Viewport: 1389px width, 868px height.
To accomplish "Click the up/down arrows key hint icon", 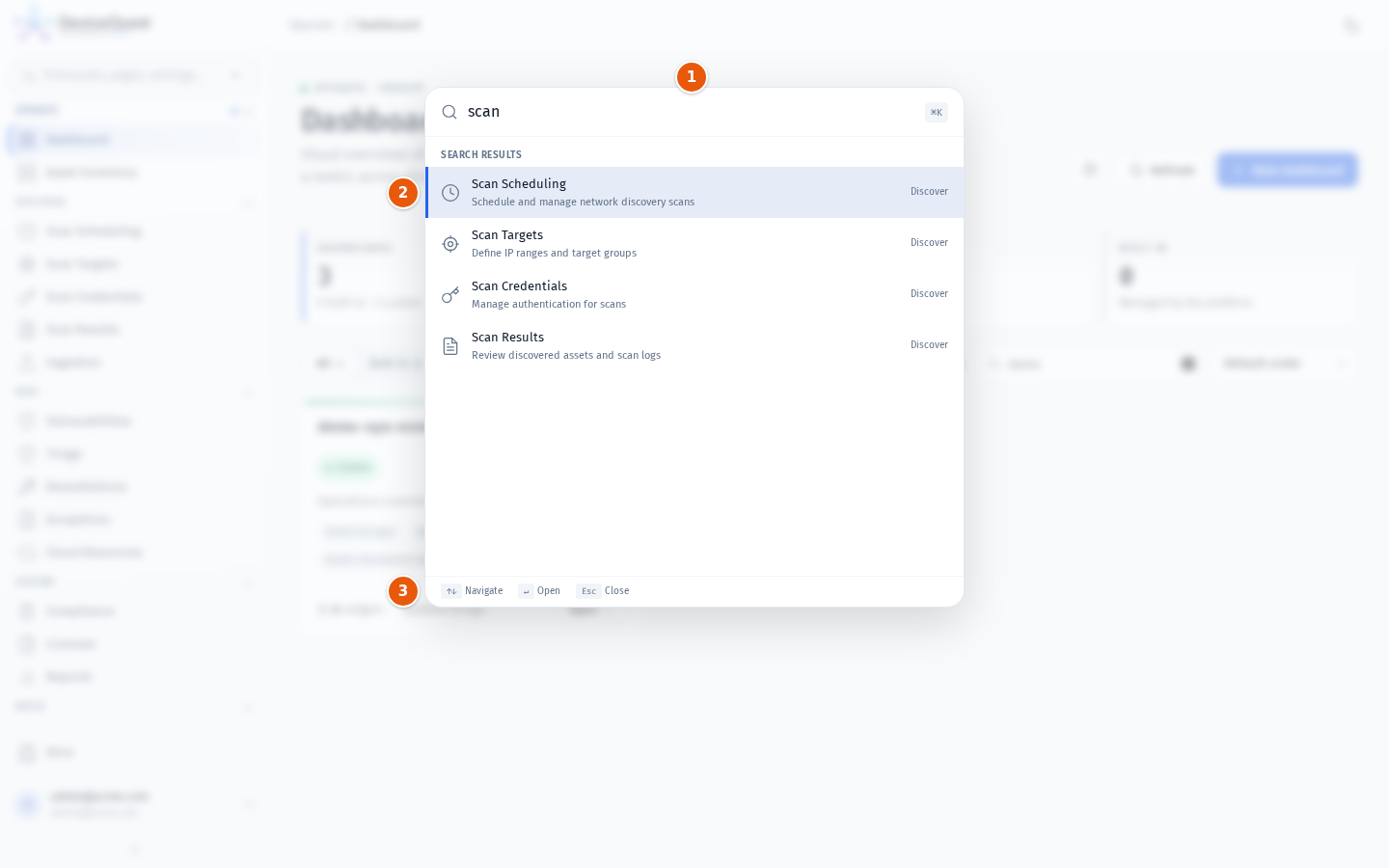I will coord(451,591).
